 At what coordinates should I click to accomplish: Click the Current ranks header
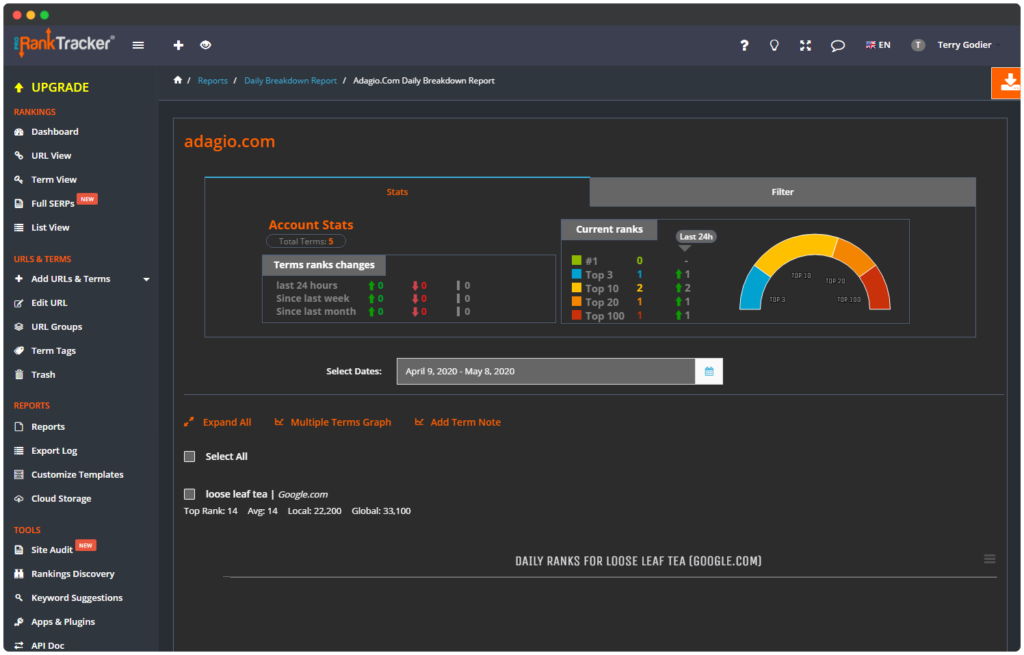tap(609, 229)
